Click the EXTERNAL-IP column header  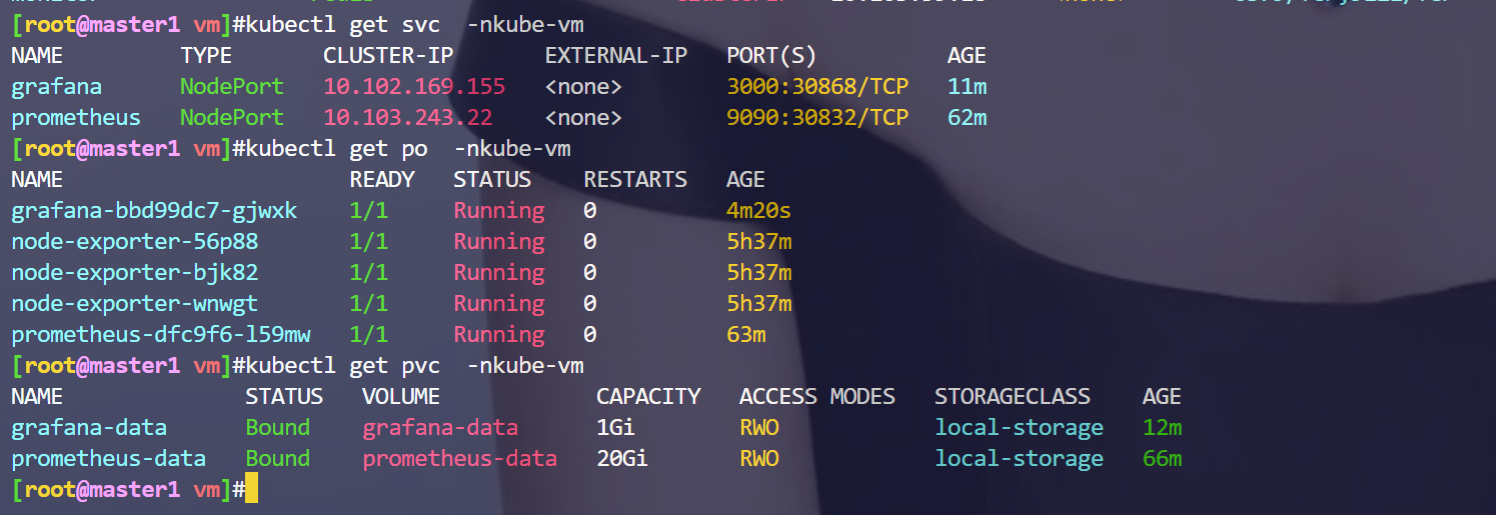(x=616, y=56)
